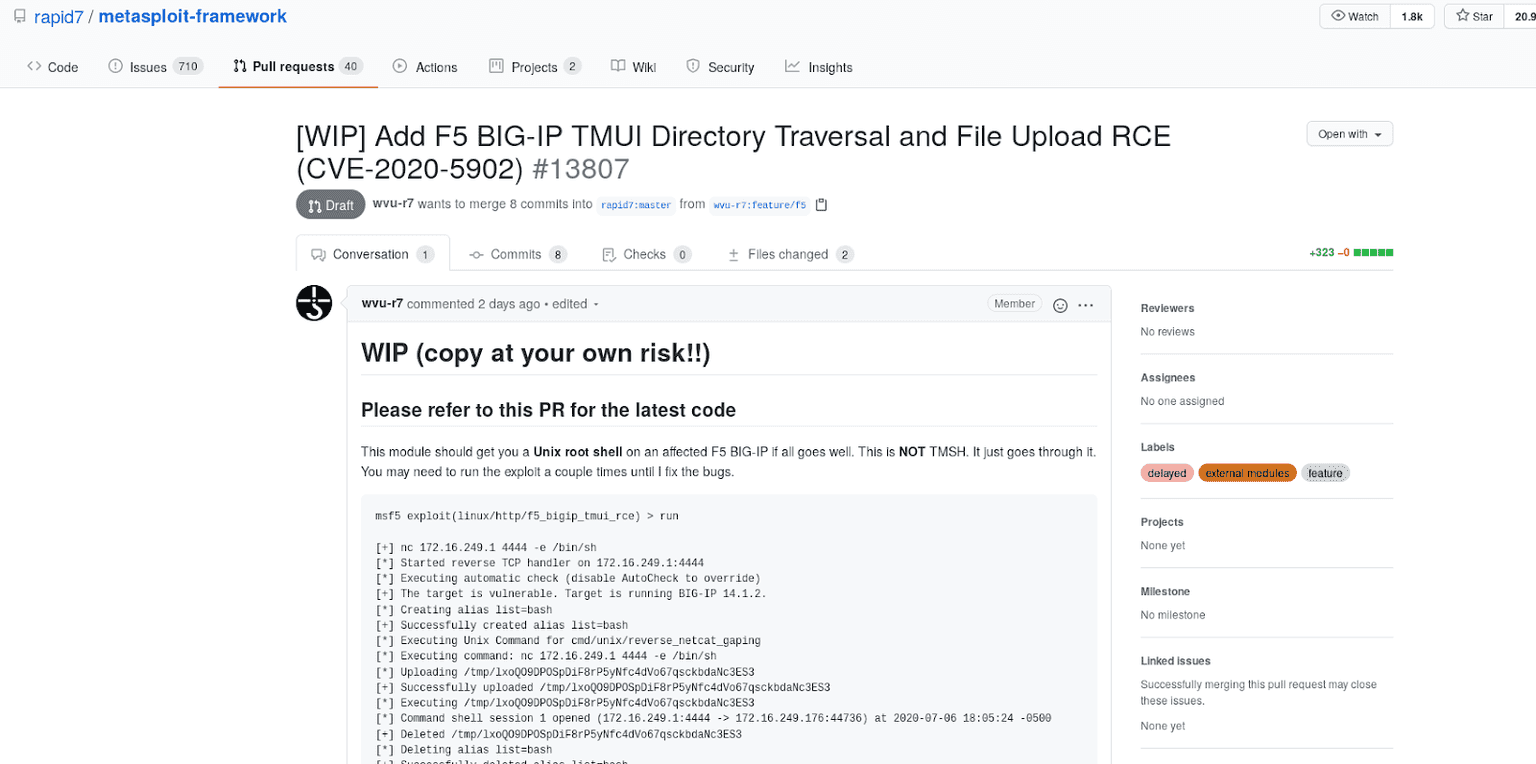The height and width of the screenshot is (764, 1536).
Task: Open the metasploit-framework repository link
Action: (192, 16)
